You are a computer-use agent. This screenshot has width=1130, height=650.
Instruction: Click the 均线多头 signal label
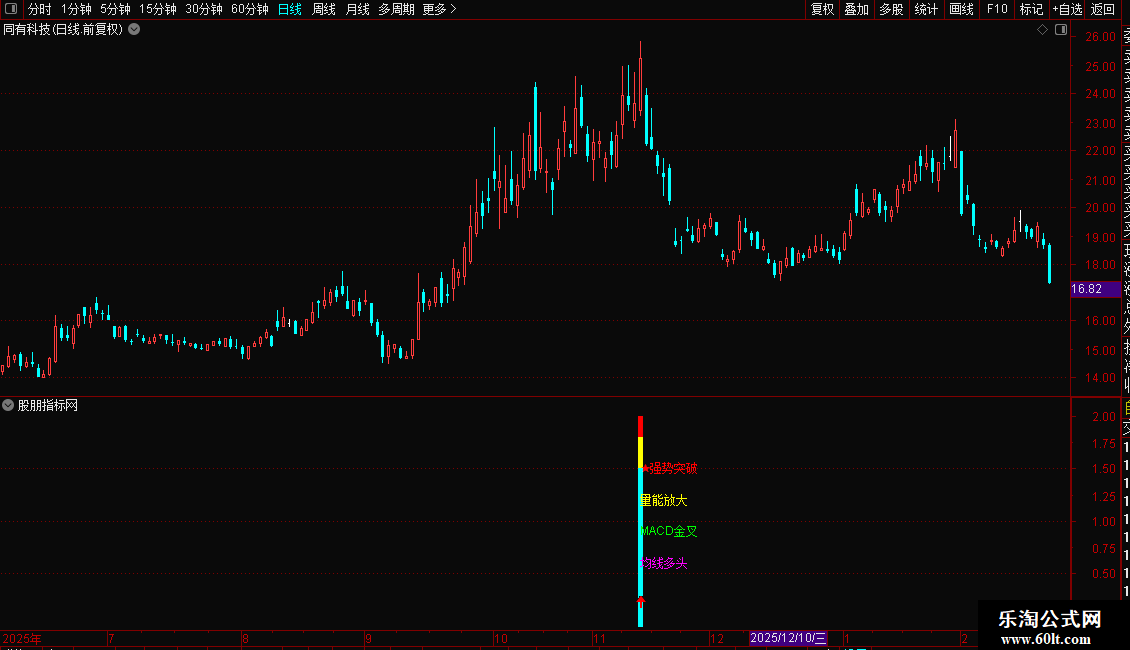[664, 563]
